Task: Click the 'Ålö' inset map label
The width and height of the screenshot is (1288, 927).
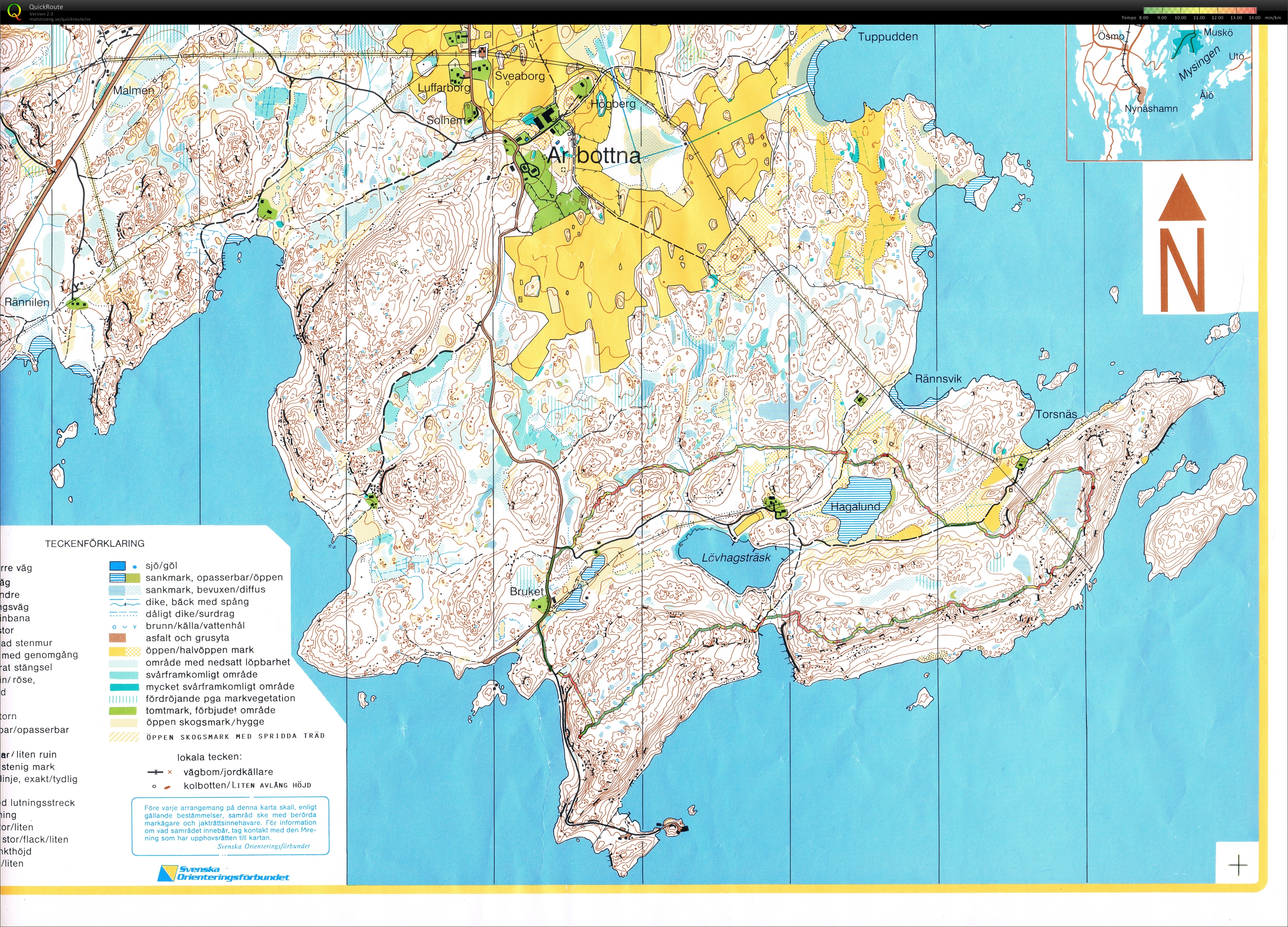Action: tap(1207, 95)
